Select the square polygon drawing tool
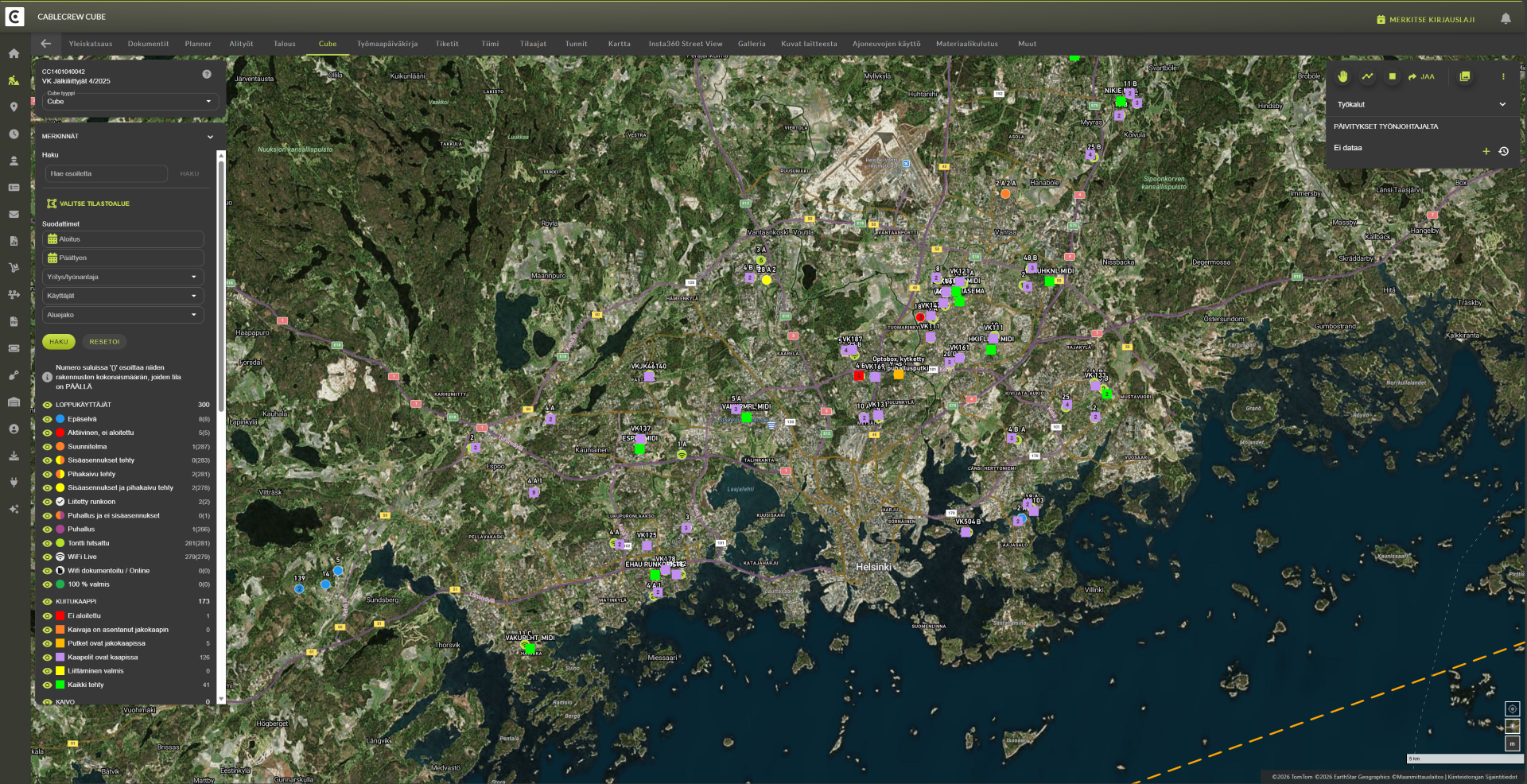The width and height of the screenshot is (1527, 784). click(1392, 76)
